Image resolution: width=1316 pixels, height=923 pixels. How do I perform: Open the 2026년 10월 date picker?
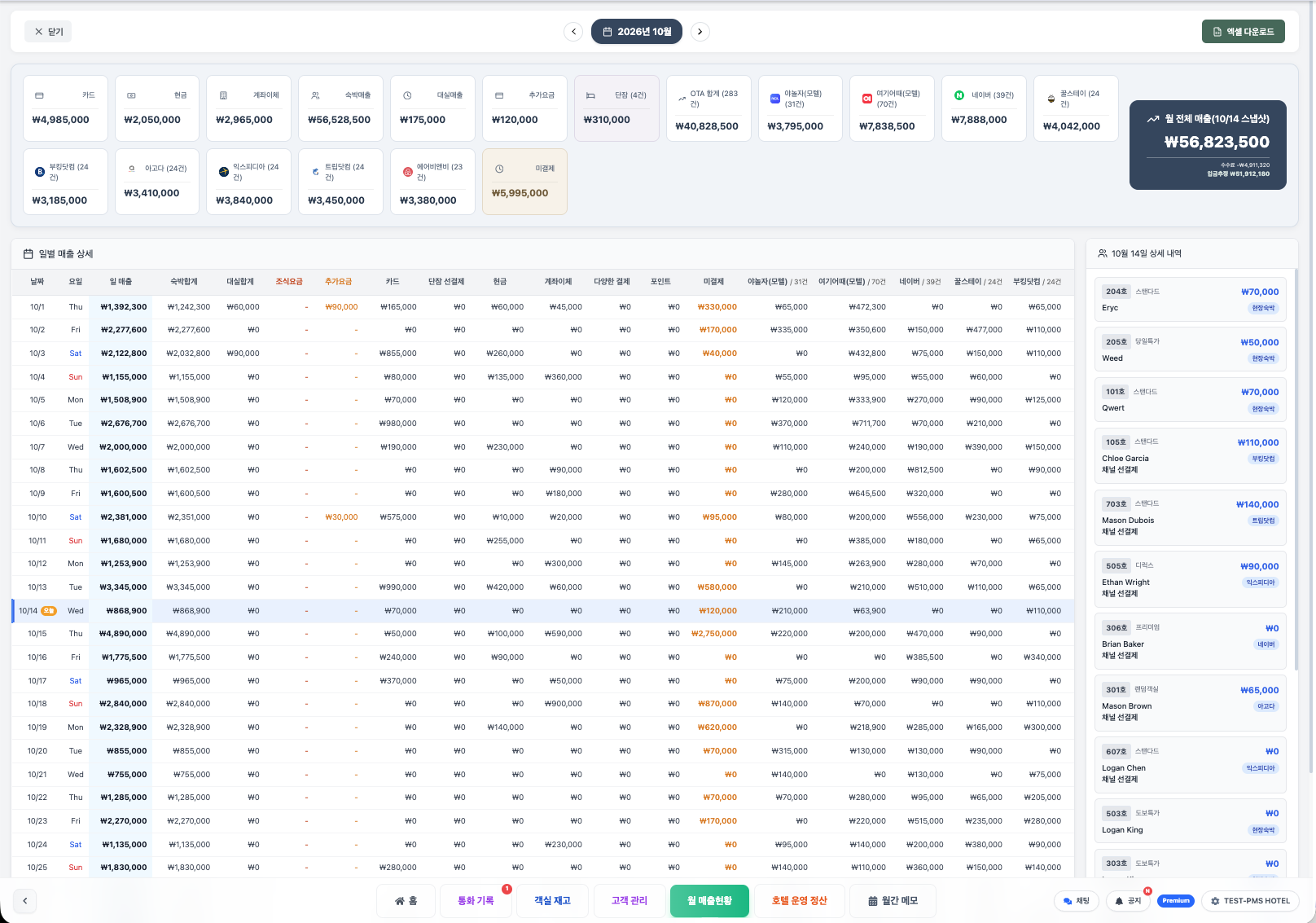(x=637, y=32)
